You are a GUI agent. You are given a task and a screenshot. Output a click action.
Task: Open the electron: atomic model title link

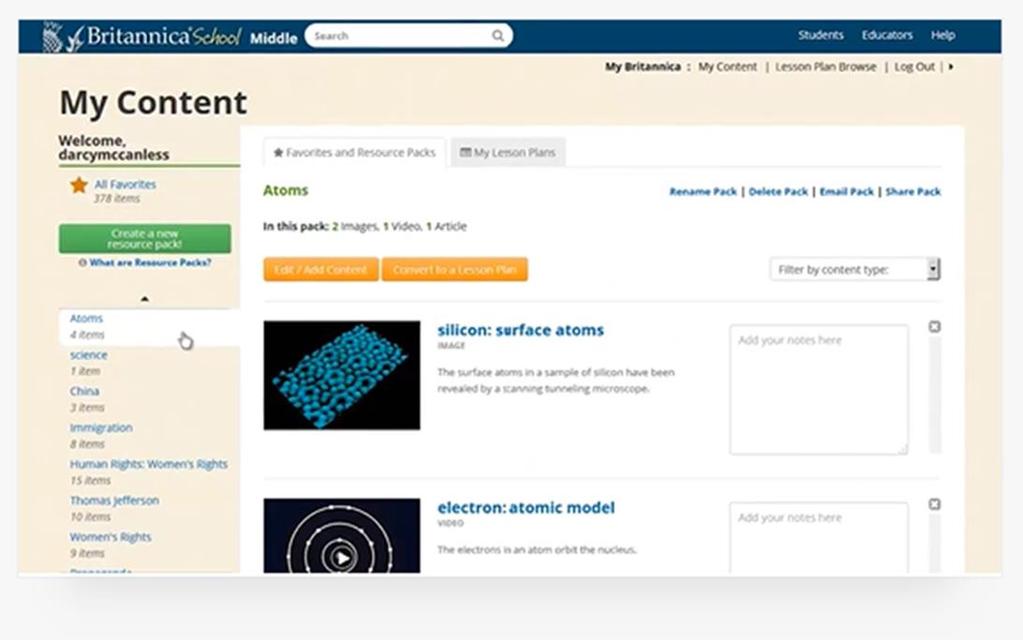click(x=526, y=508)
